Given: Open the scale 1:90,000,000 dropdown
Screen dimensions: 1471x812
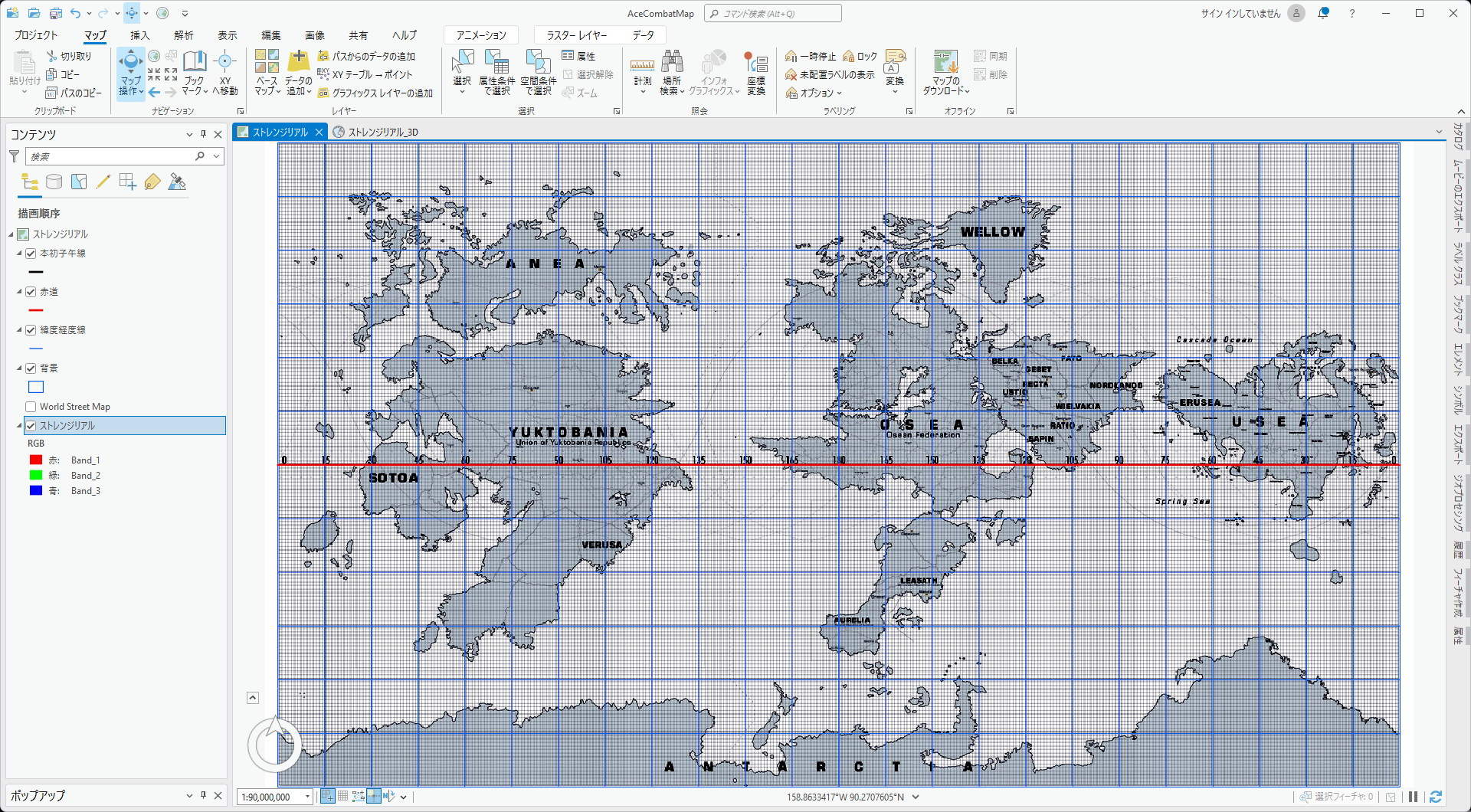Looking at the screenshot, I should pyautogui.click(x=307, y=797).
